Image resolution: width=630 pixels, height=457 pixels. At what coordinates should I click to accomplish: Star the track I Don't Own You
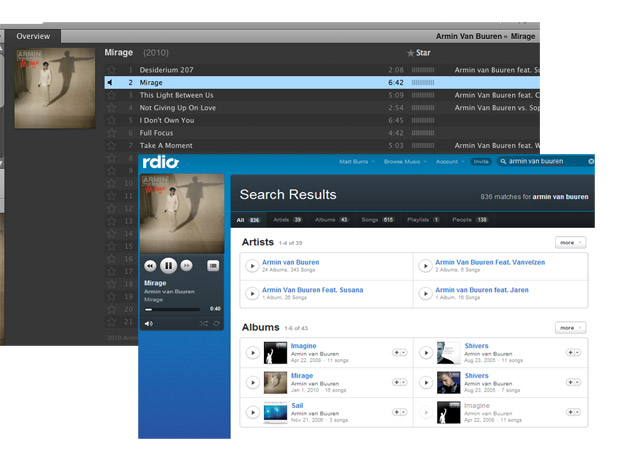coord(111,120)
